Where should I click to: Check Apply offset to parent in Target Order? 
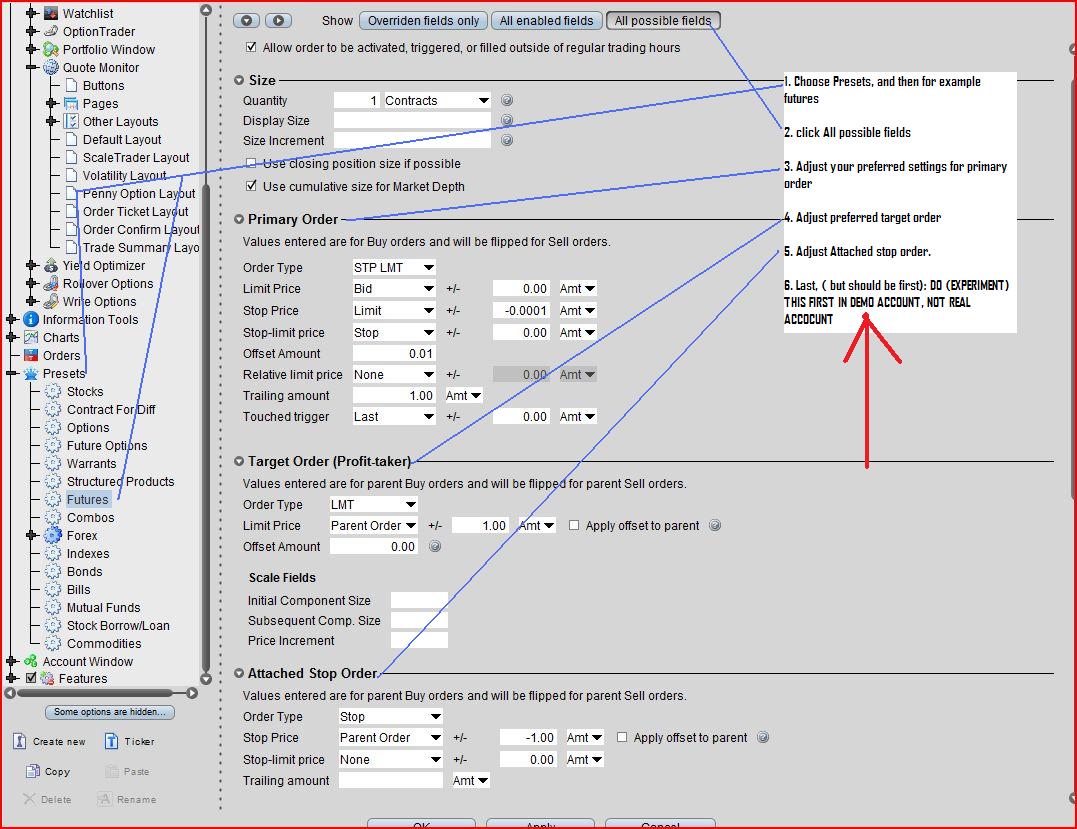pos(574,525)
